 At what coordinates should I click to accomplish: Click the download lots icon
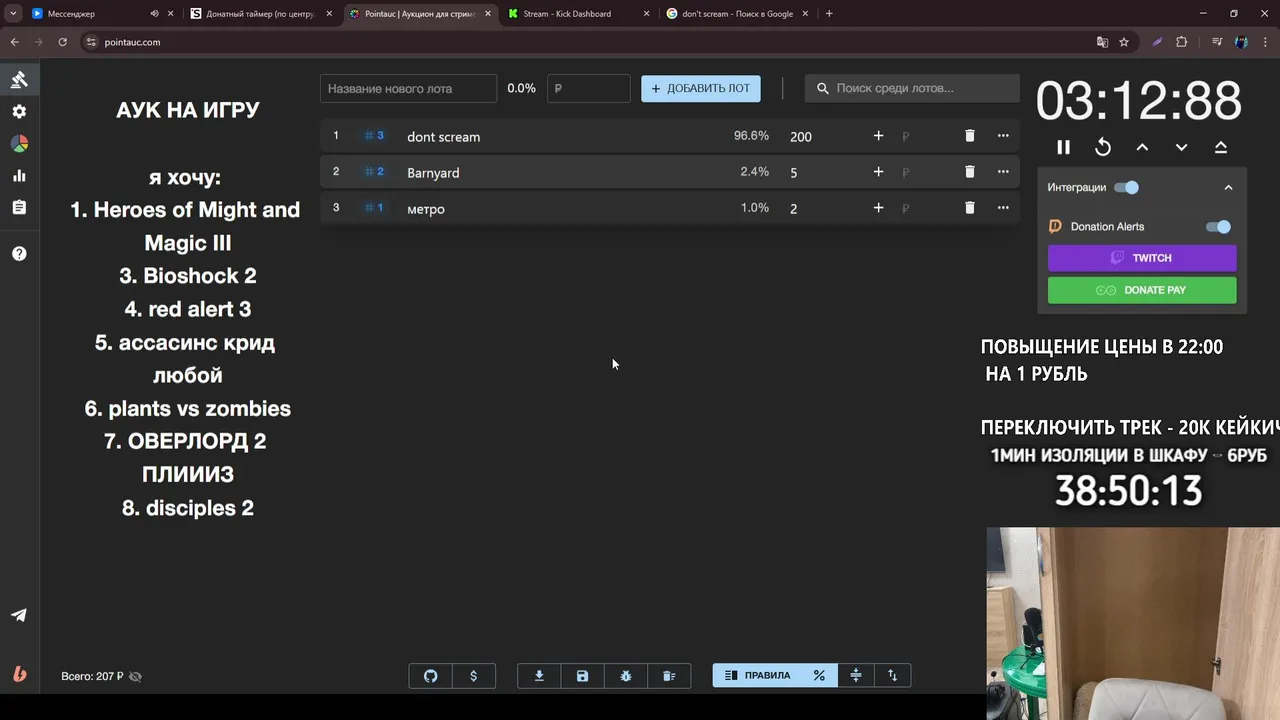(539, 676)
